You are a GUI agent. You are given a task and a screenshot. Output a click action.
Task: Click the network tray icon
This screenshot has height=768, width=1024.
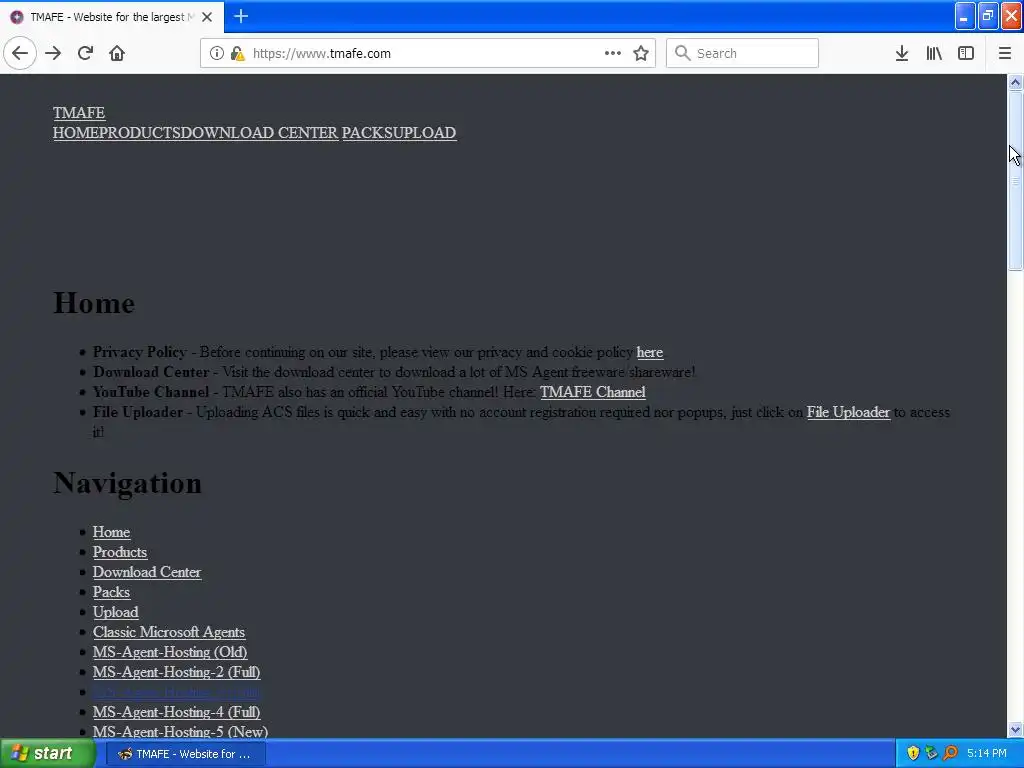pyautogui.click(x=931, y=754)
